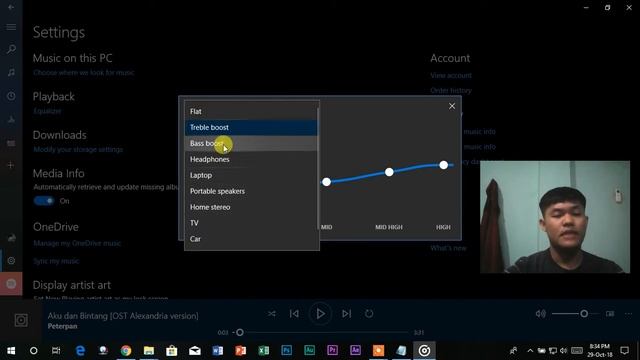Go back using the back arrow
640x360 pixels.
pos(11,7)
